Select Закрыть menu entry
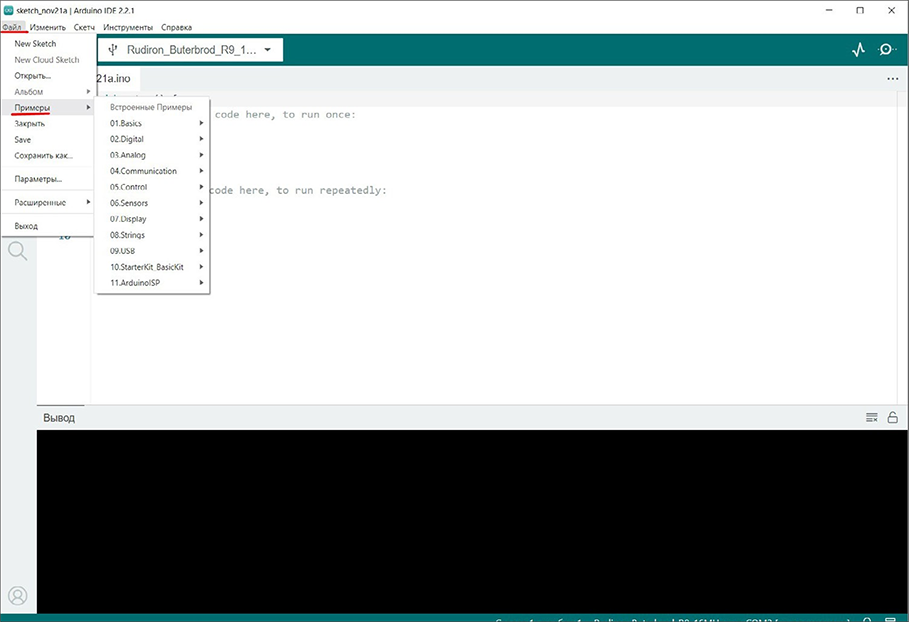Screen dimensions: 909x622 tap(48, 123)
